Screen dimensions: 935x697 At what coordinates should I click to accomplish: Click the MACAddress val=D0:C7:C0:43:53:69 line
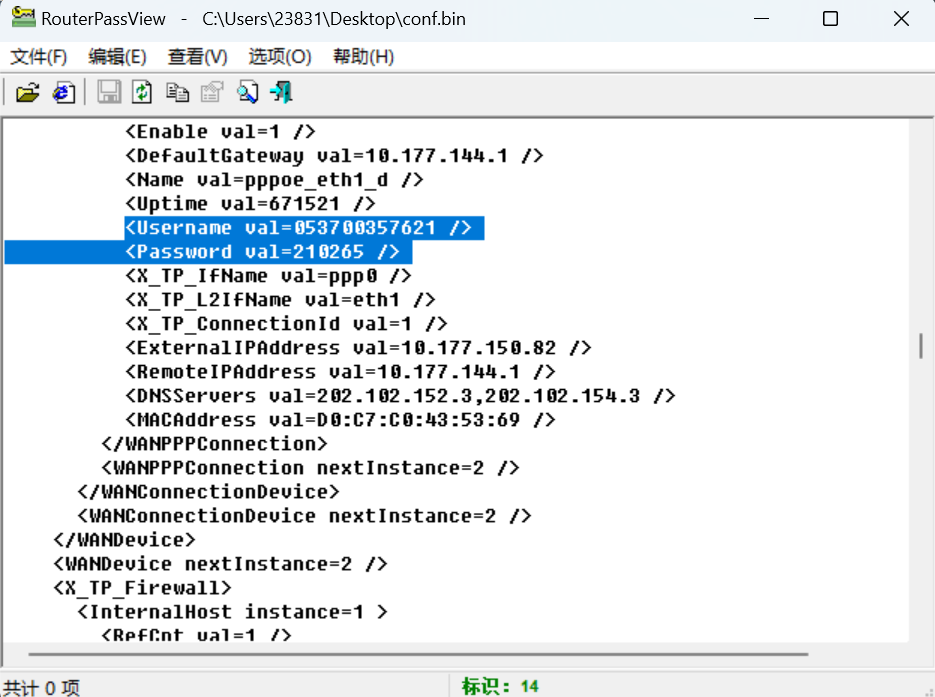340,420
